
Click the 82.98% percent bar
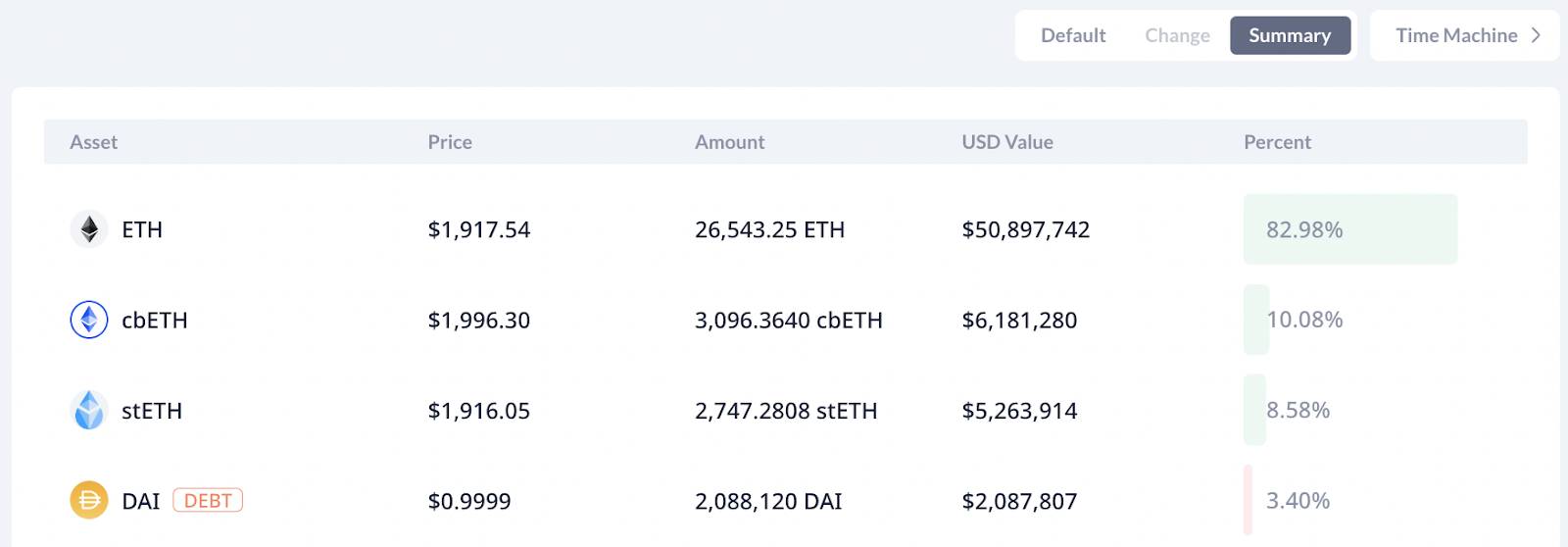[x=1350, y=229]
